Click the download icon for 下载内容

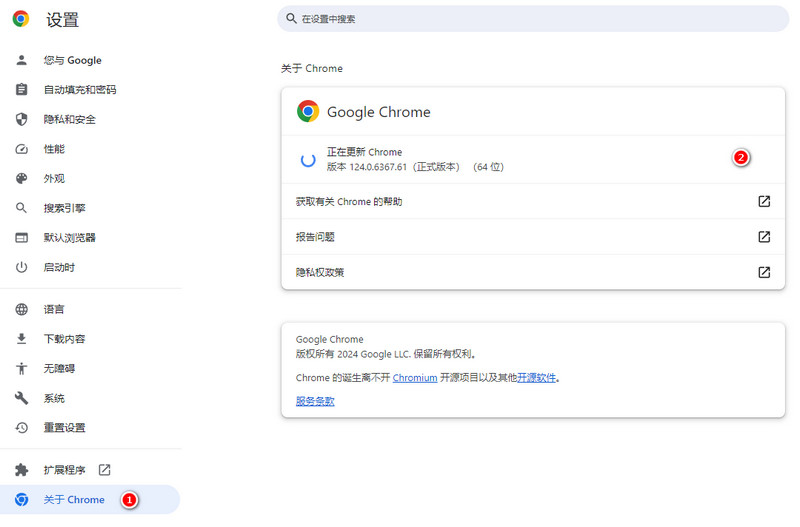click(x=21, y=339)
